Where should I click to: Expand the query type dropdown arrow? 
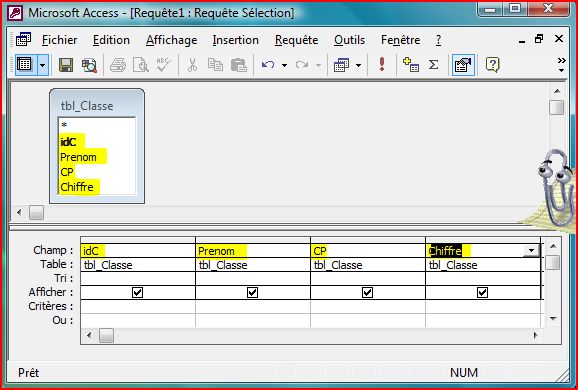coord(358,65)
